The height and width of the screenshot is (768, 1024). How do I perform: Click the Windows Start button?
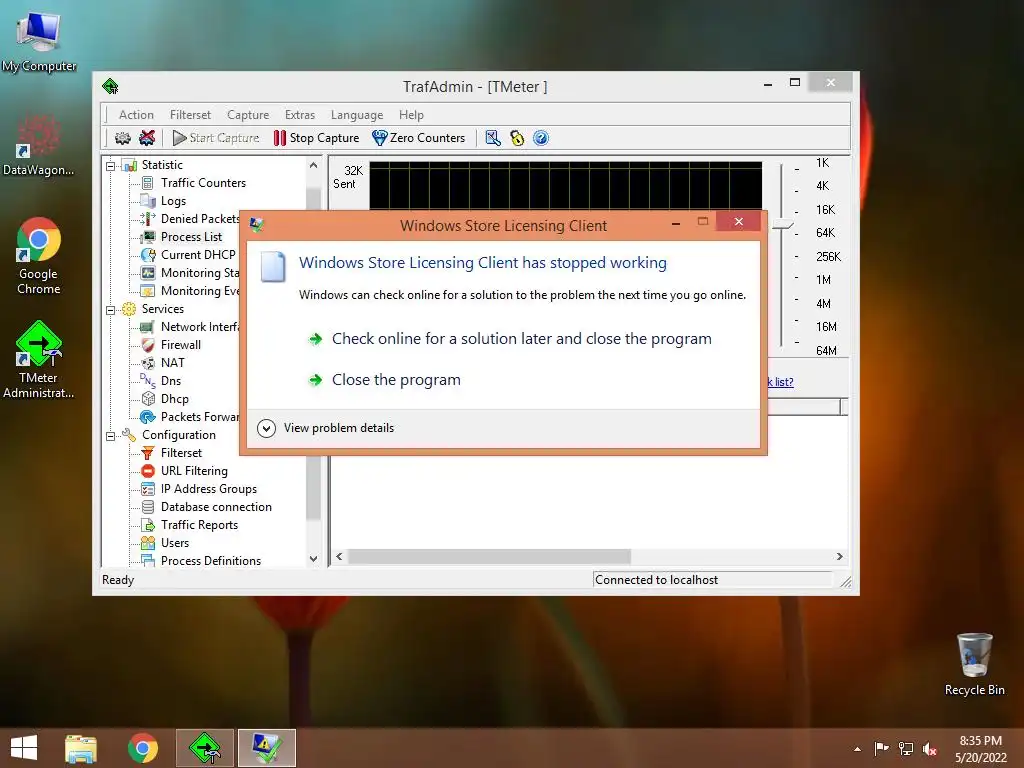point(24,748)
